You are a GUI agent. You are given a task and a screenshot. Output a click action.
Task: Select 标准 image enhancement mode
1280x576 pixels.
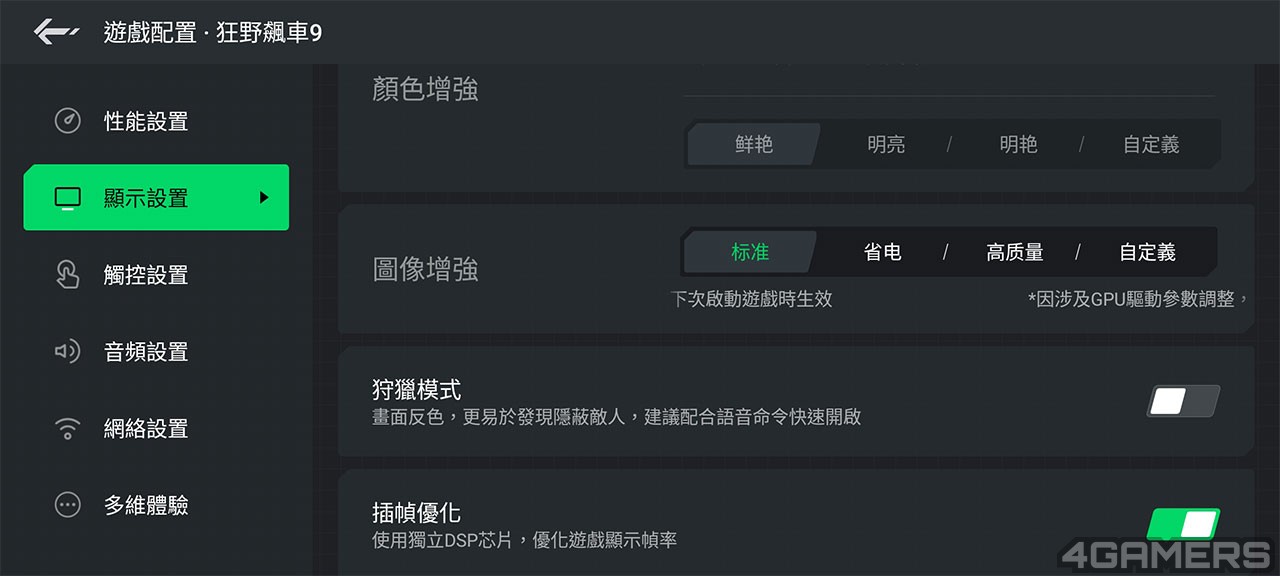(x=750, y=252)
